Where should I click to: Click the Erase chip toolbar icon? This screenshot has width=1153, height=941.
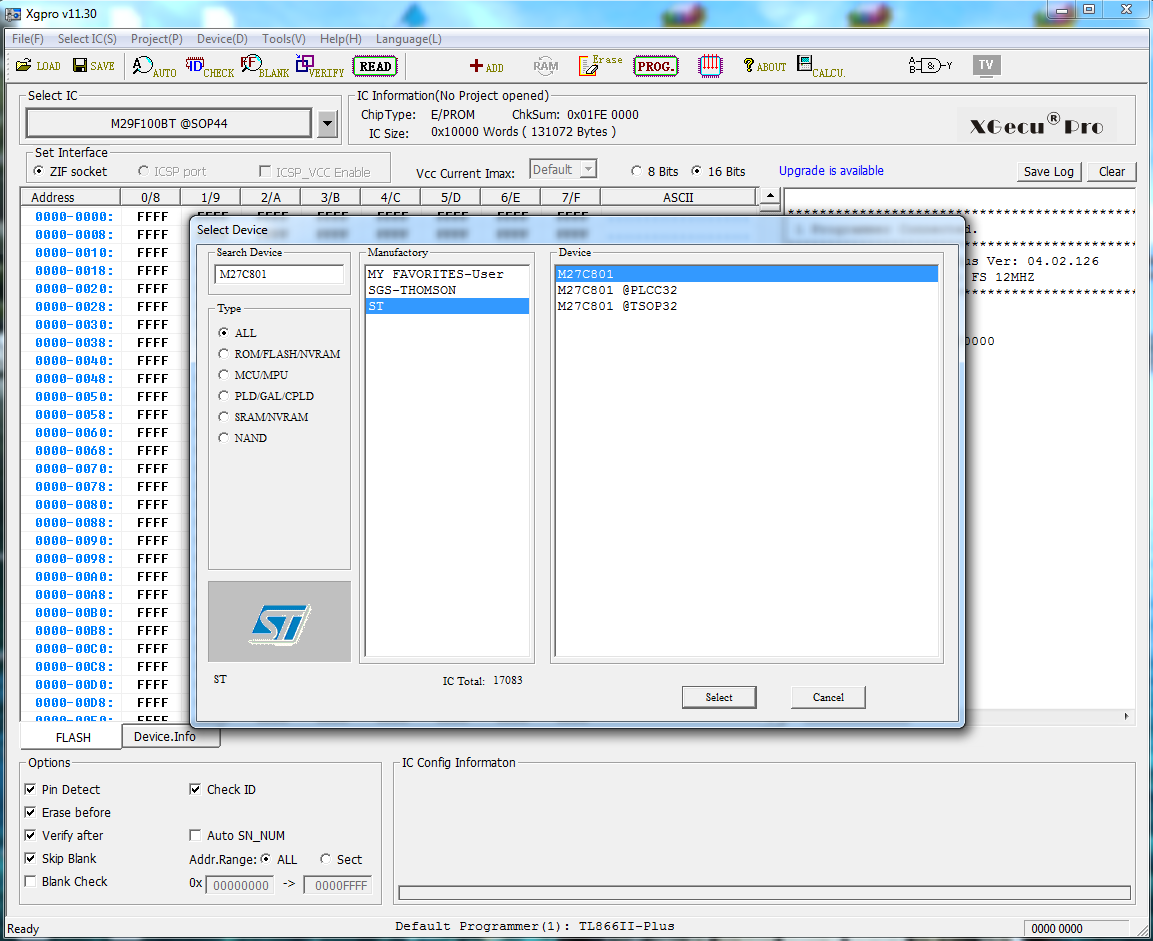pos(600,65)
